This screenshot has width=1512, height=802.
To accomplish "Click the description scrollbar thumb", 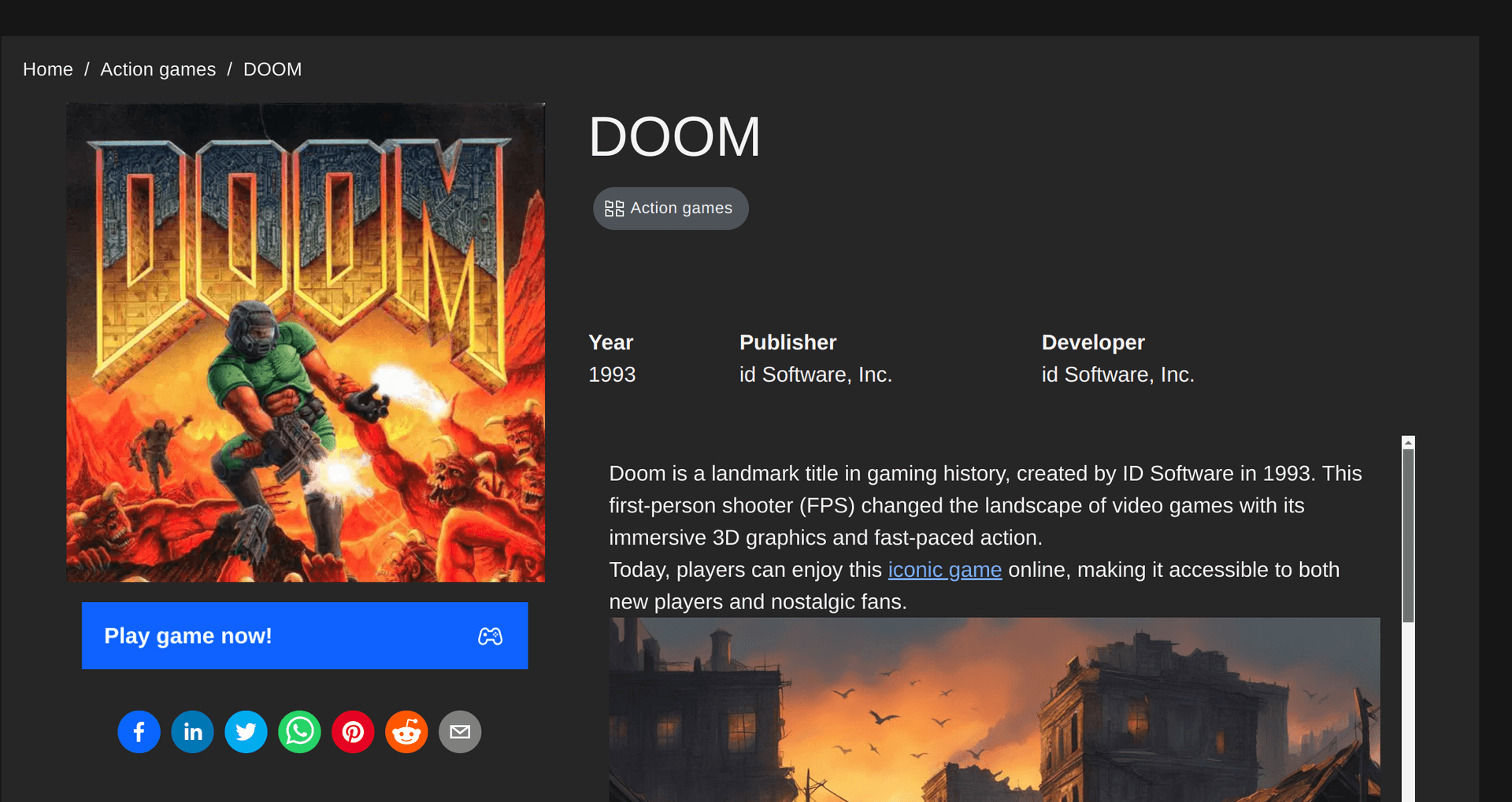I will coord(1408,535).
